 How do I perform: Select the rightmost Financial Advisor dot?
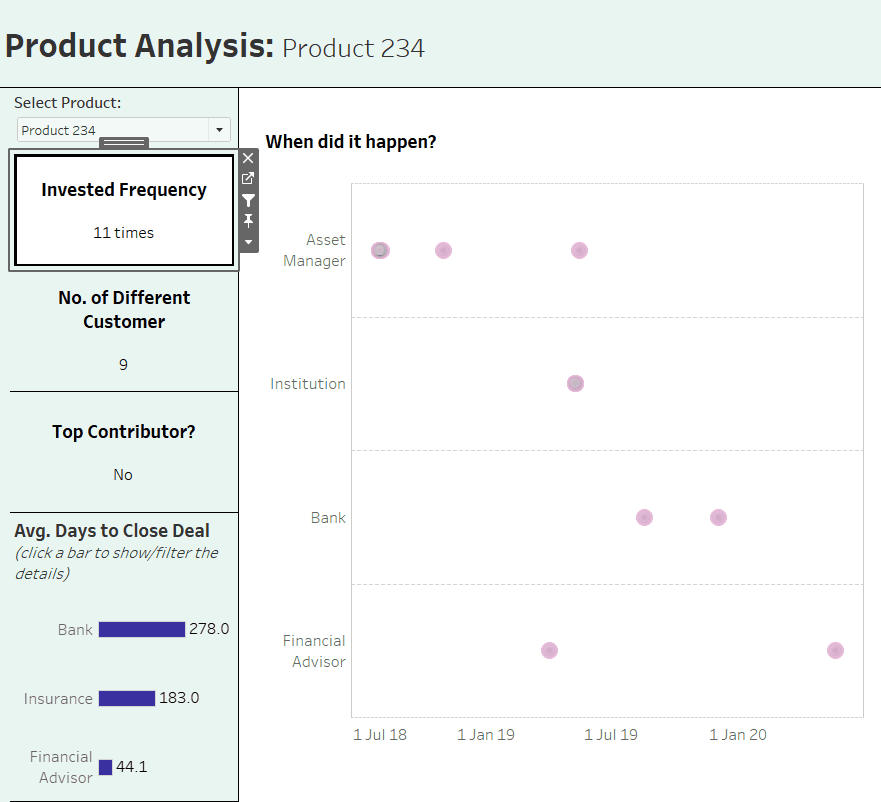coord(835,650)
